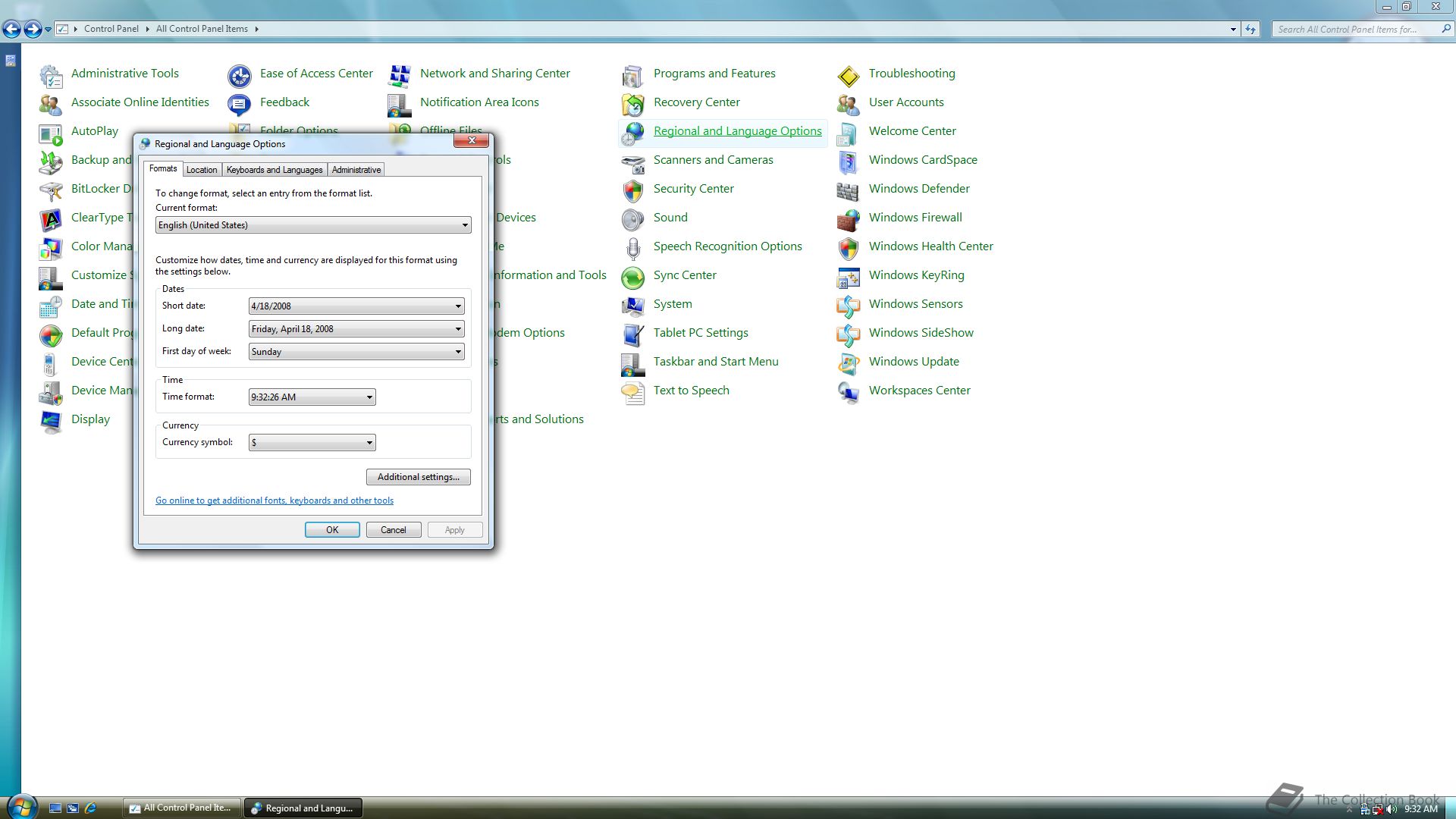Click the system tray clock
Screen dimensions: 1456x819
[1421, 809]
